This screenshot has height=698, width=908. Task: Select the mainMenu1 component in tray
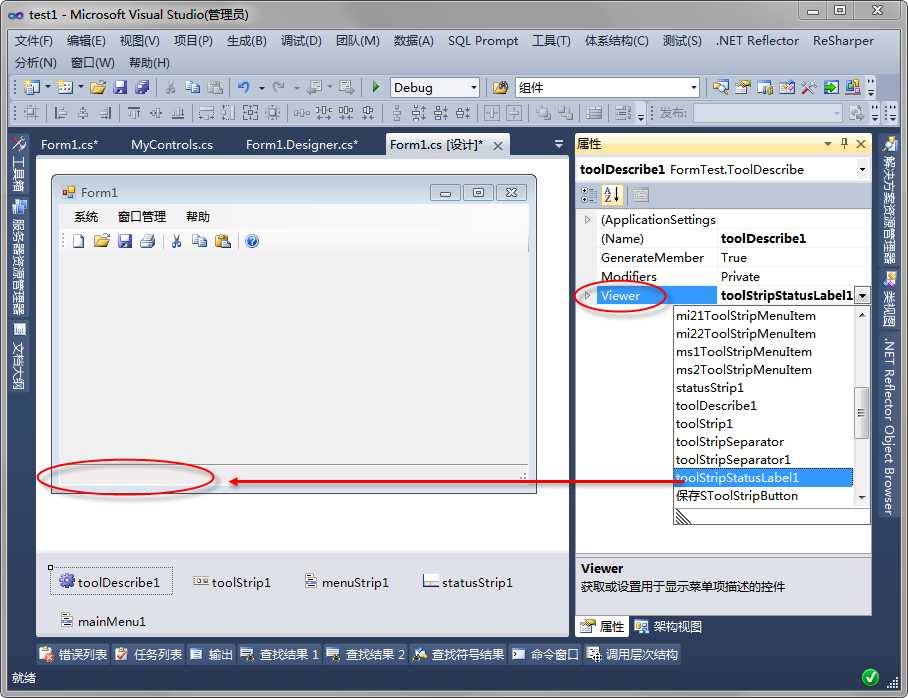click(103, 621)
